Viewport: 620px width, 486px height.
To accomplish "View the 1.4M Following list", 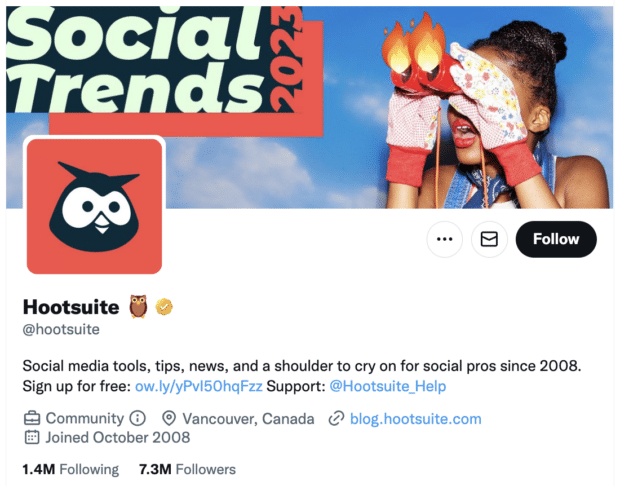I will (70, 469).
